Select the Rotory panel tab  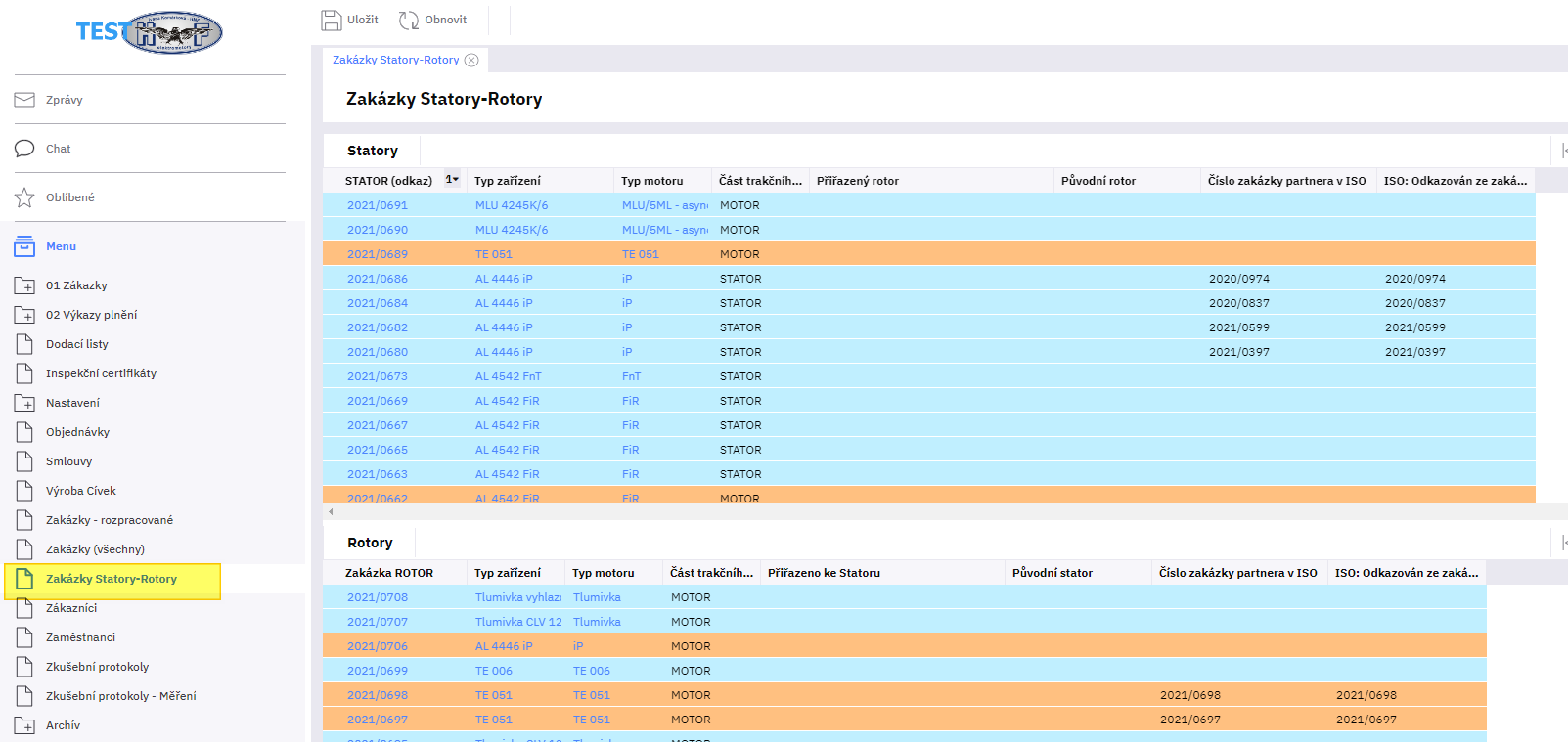coord(370,543)
